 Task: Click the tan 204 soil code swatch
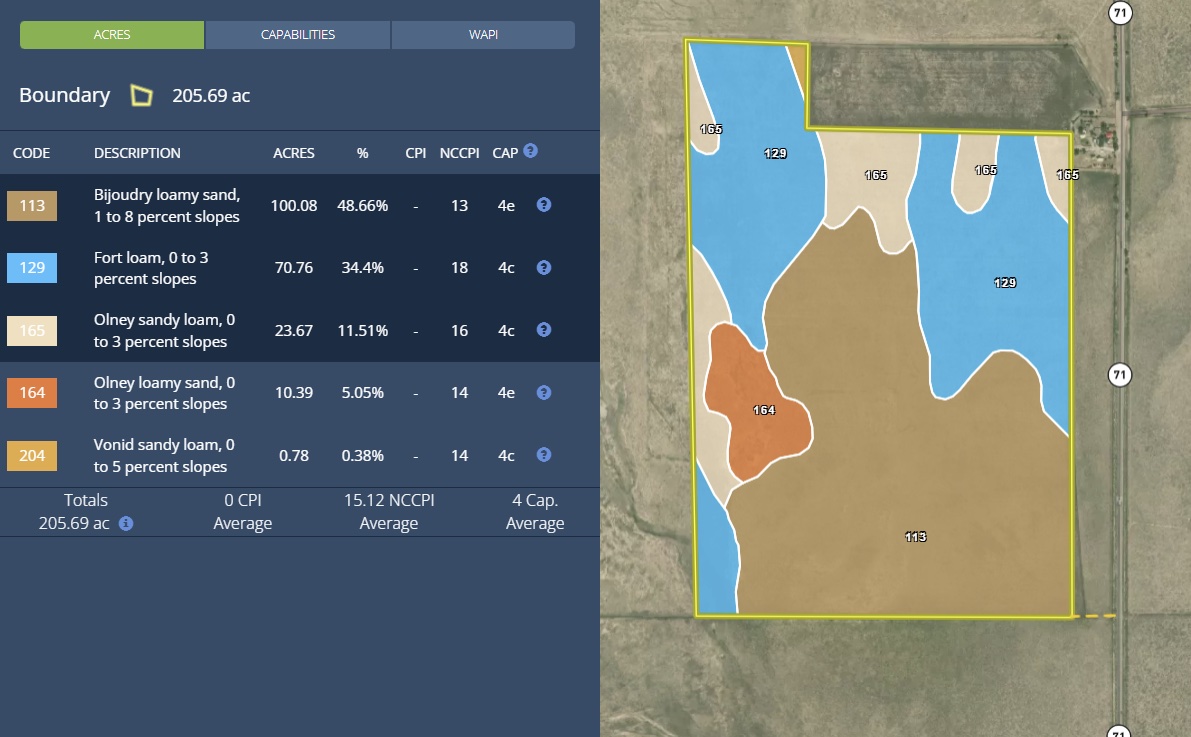click(x=32, y=456)
